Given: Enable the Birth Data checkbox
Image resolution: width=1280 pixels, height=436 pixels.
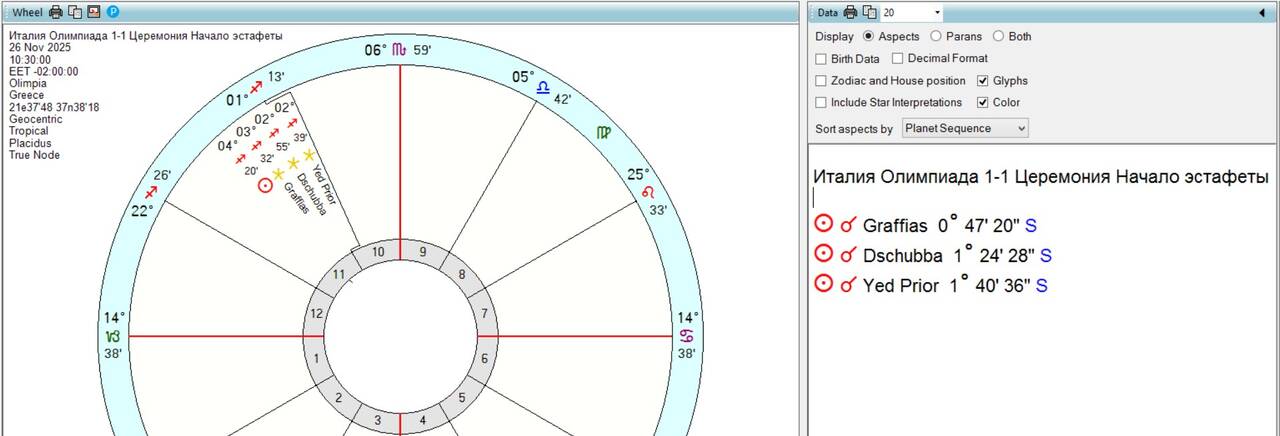Looking at the screenshot, I should click(822, 58).
